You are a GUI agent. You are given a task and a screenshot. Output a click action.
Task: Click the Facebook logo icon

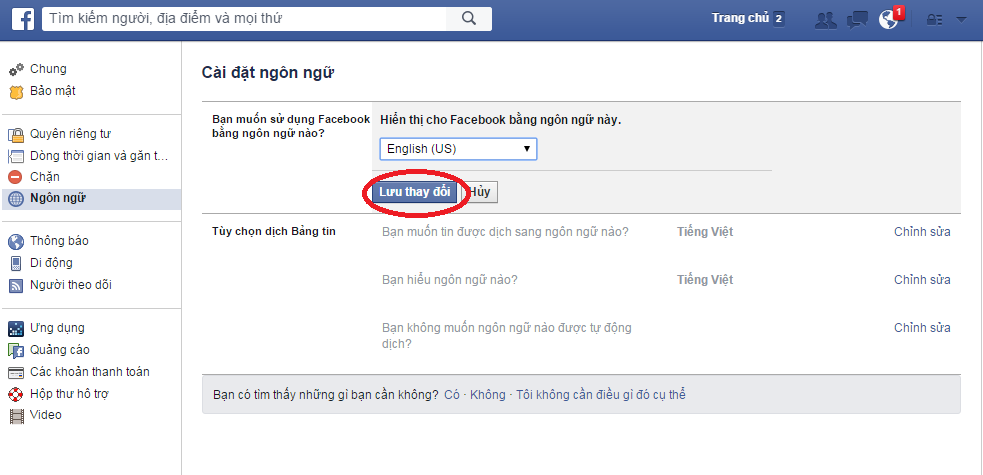[23, 19]
